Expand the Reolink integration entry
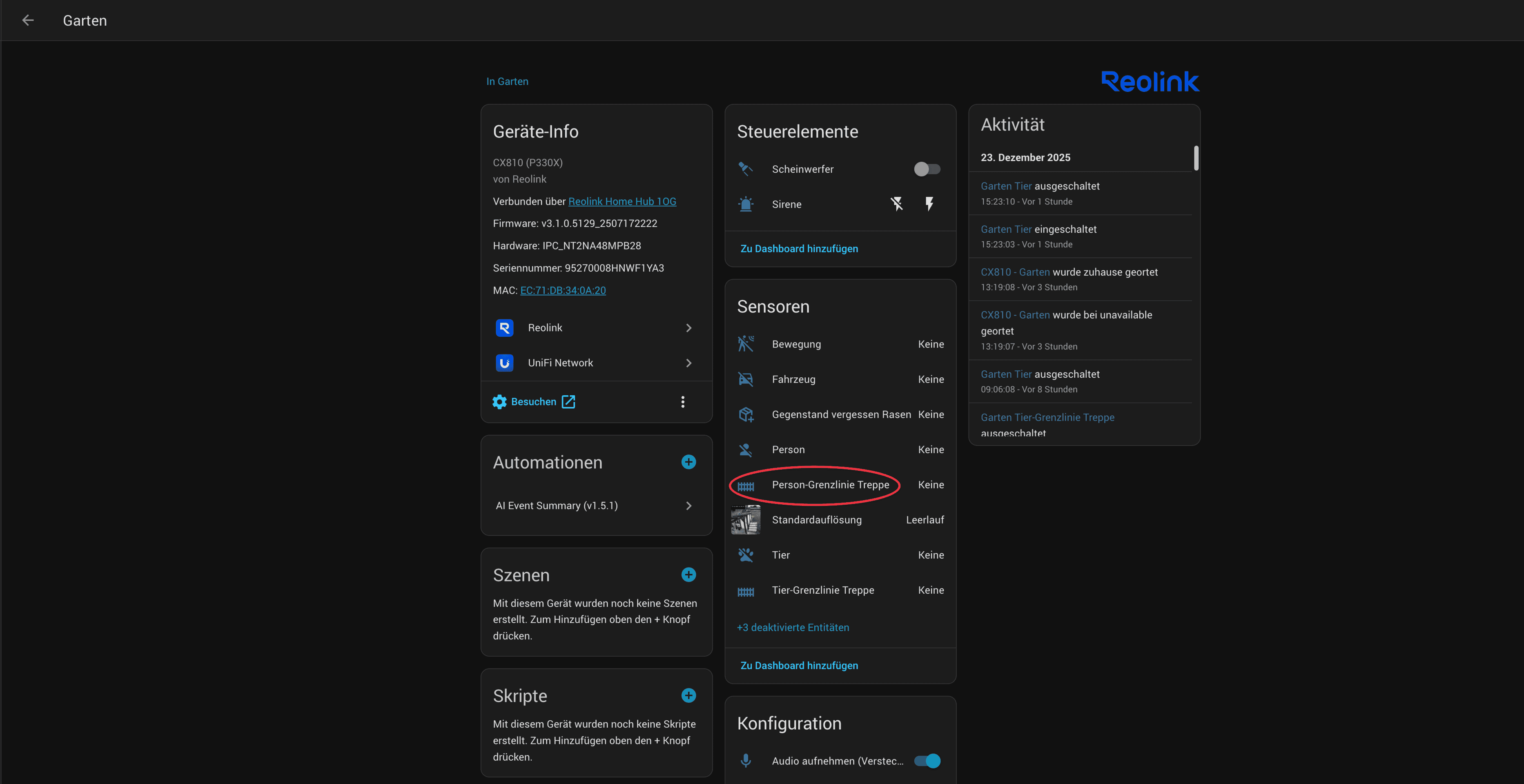 (595, 328)
